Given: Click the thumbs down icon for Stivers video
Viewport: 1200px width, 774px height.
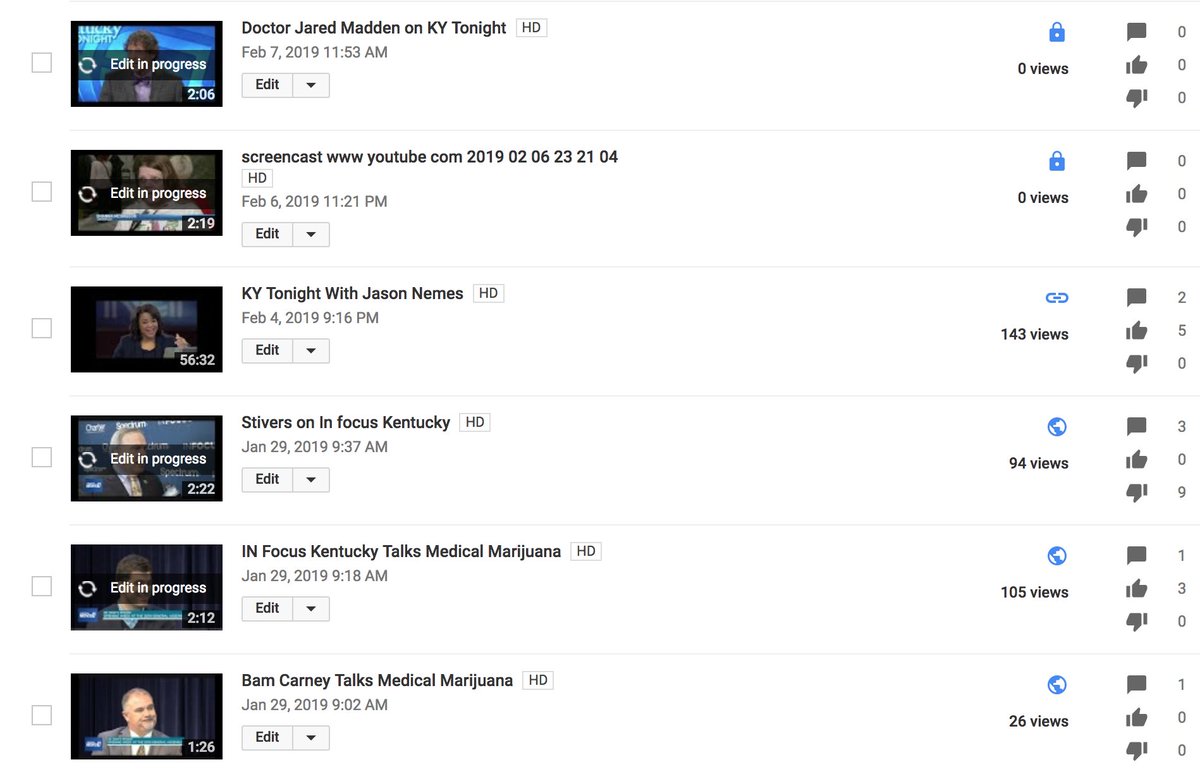Looking at the screenshot, I should (1136, 492).
